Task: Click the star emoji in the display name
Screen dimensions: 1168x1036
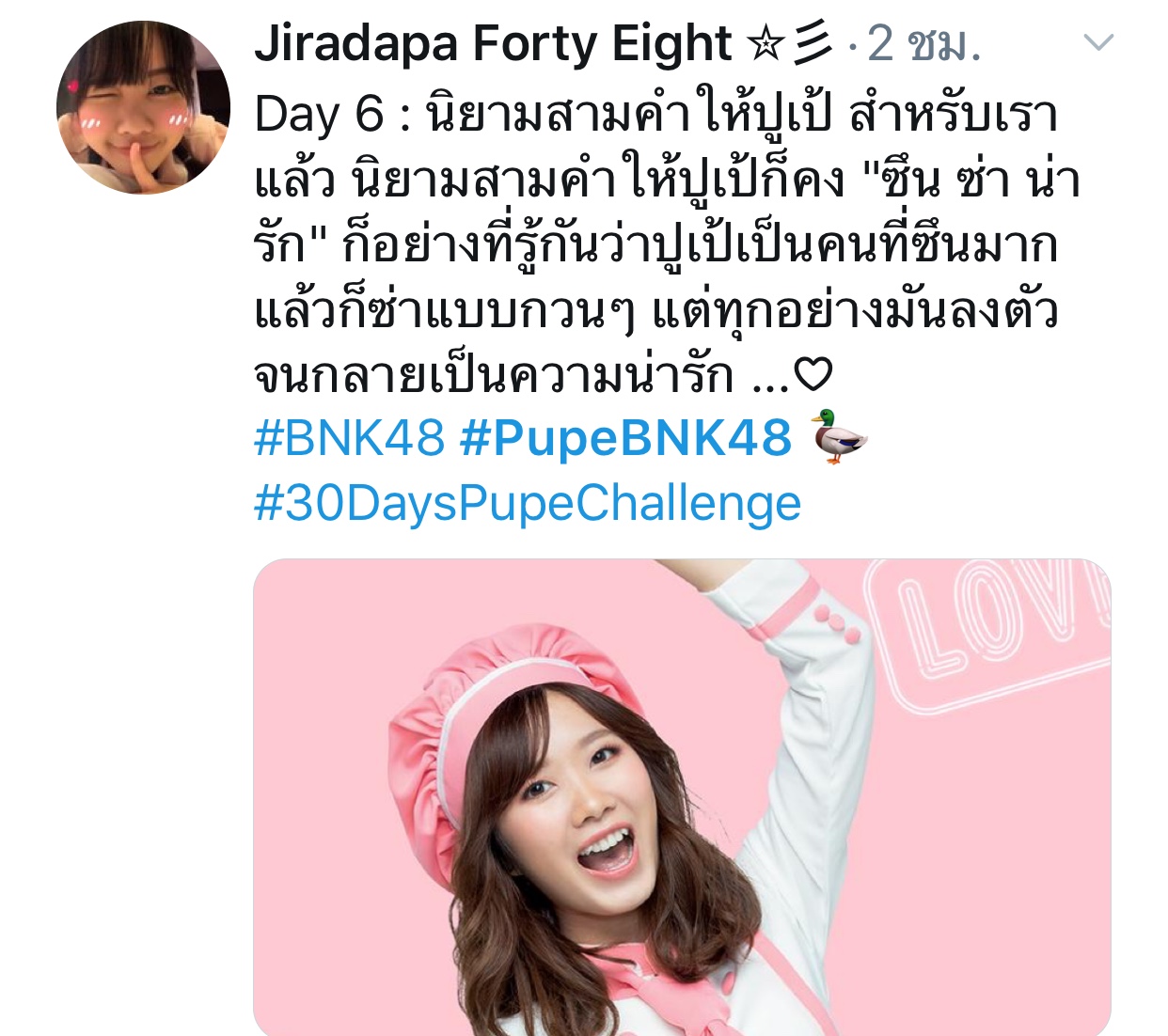Action: pos(765,43)
